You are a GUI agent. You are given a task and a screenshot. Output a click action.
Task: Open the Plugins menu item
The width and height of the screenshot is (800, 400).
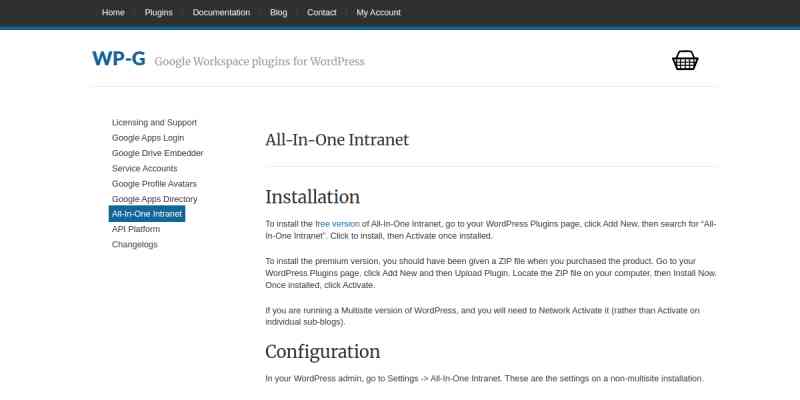tap(159, 12)
